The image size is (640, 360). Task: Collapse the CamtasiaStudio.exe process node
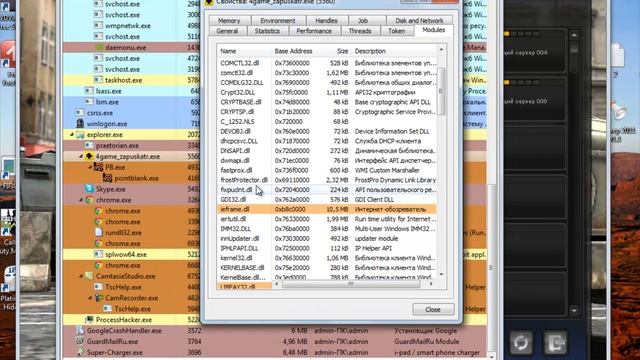pyautogui.click(x=81, y=276)
